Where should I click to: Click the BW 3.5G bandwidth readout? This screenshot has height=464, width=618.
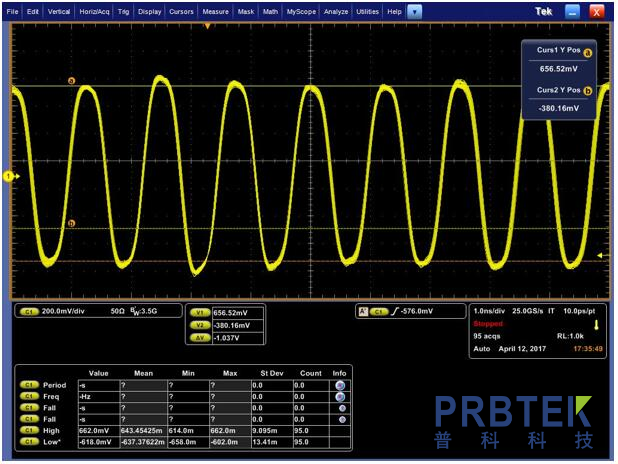(144, 311)
